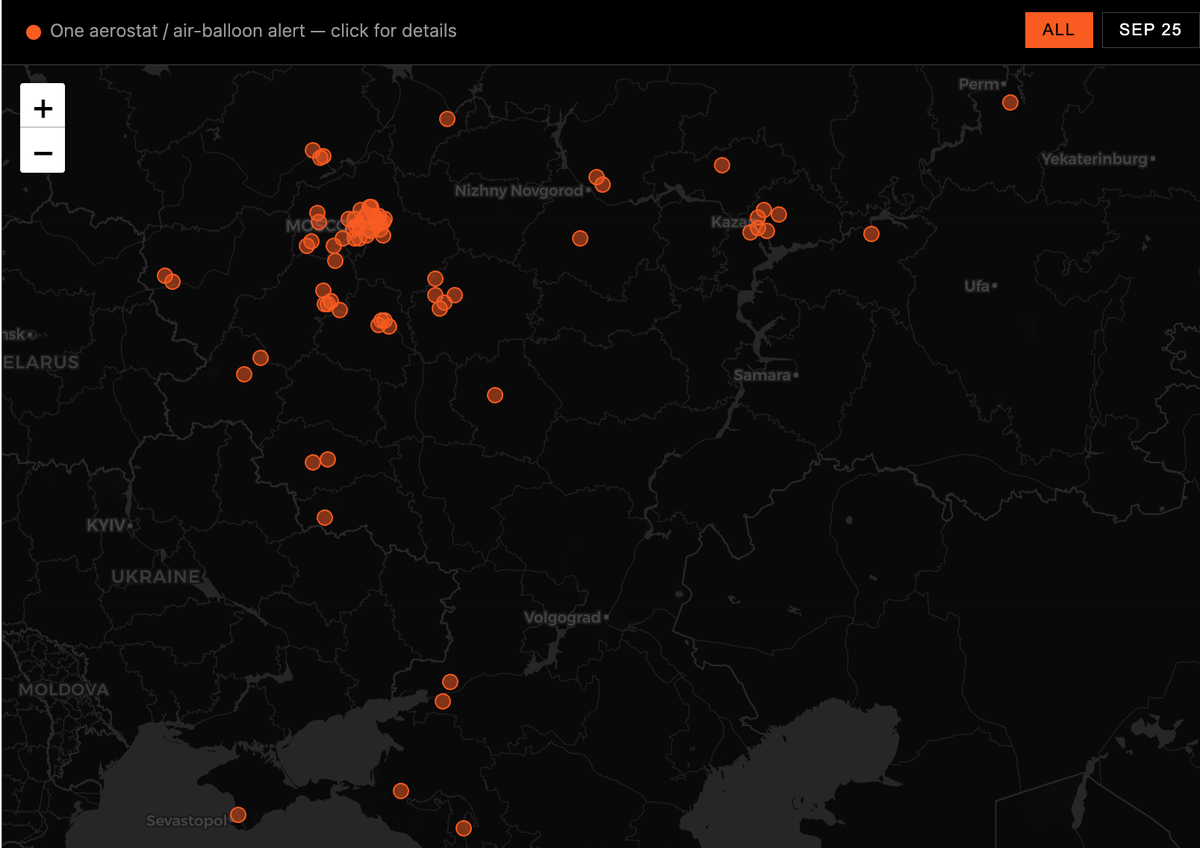Filter alerts to SEP 25
This screenshot has height=848, width=1200.
[1150, 30]
